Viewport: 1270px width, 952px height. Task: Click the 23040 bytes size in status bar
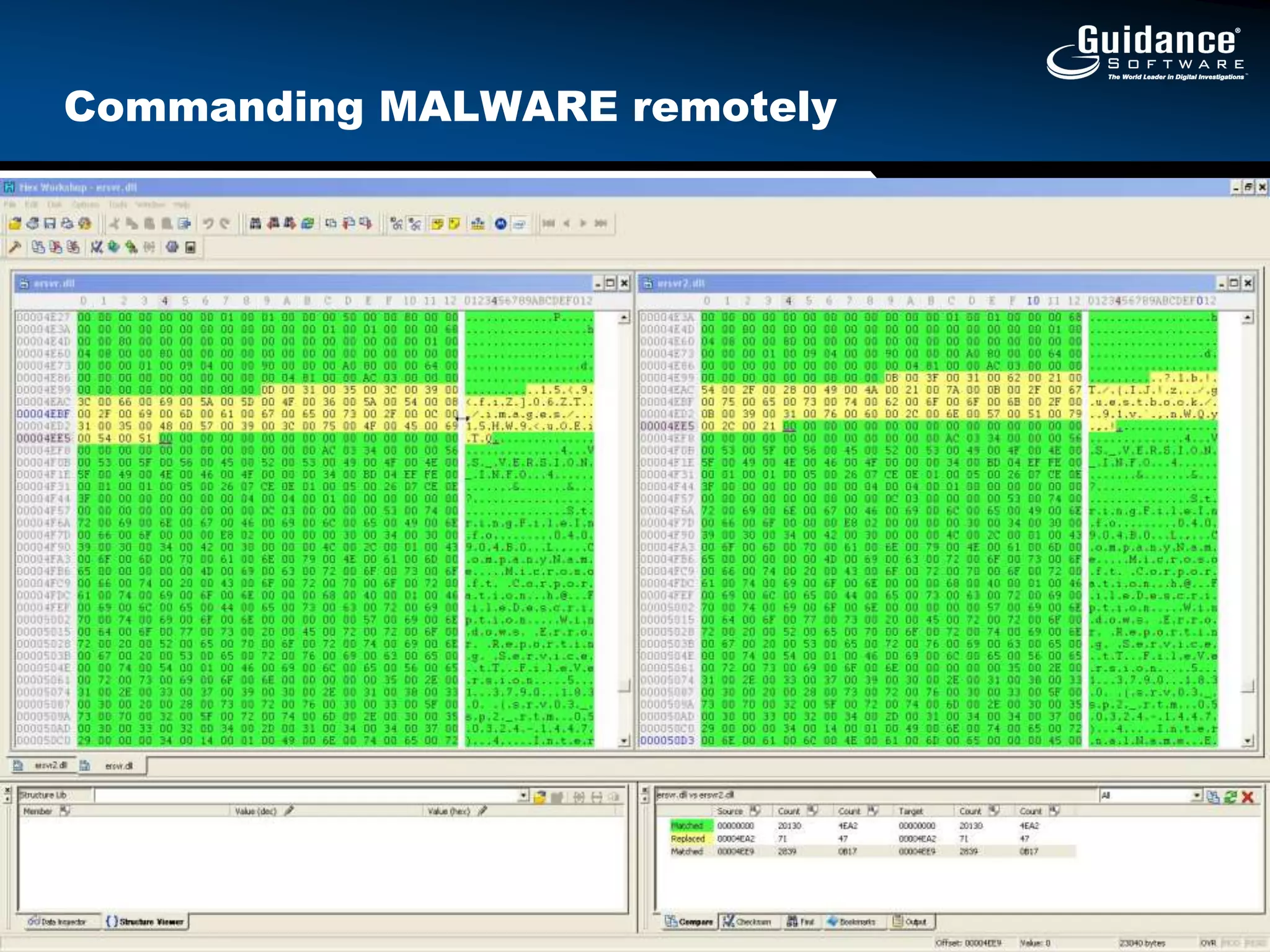tap(1142, 943)
